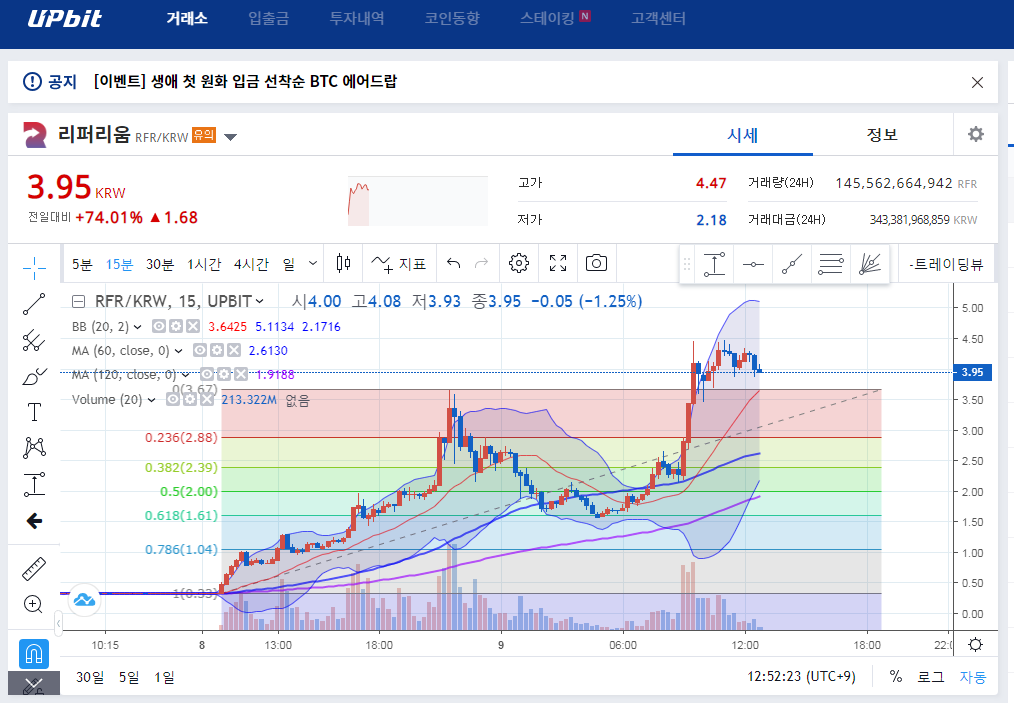The height and width of the screenshot is (703, 1014).
Task: Select the left arrow marker tool
Action: (34, 521)
